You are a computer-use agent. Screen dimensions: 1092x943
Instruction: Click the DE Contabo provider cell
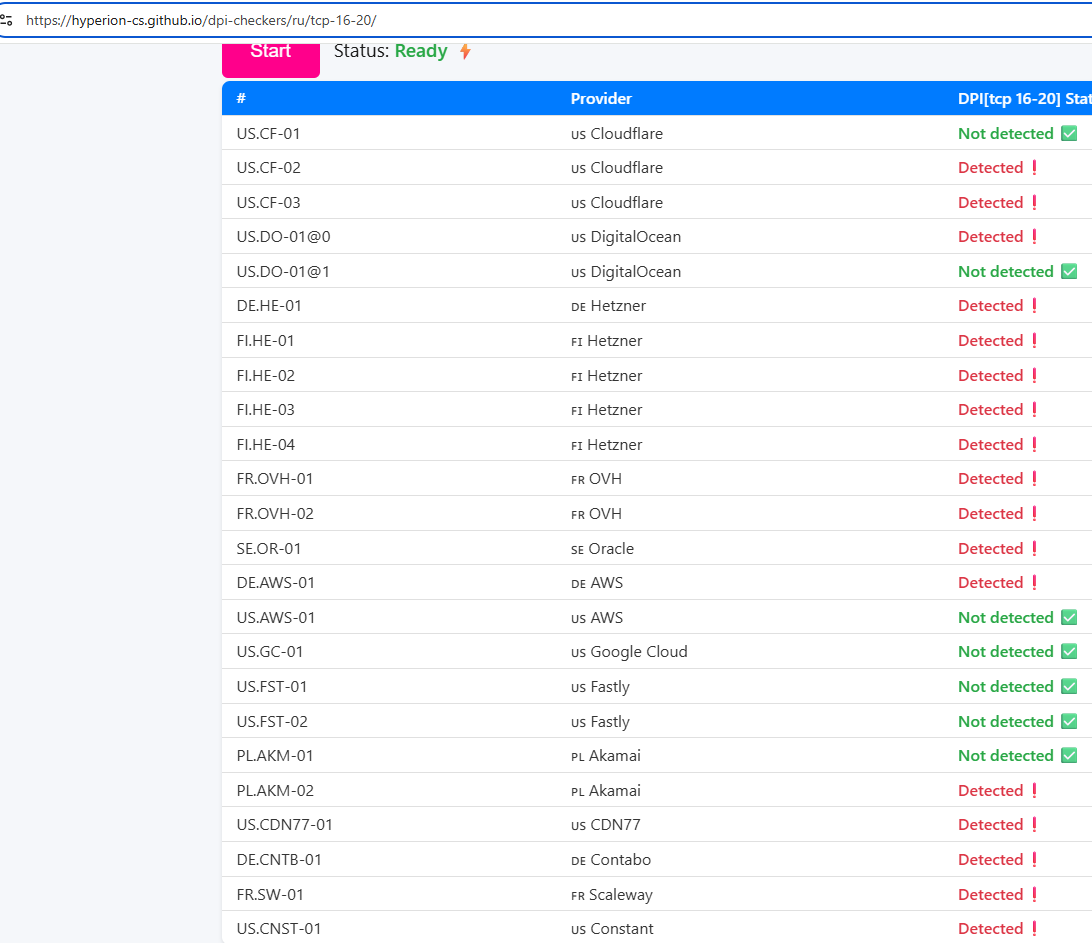[611, 859]
